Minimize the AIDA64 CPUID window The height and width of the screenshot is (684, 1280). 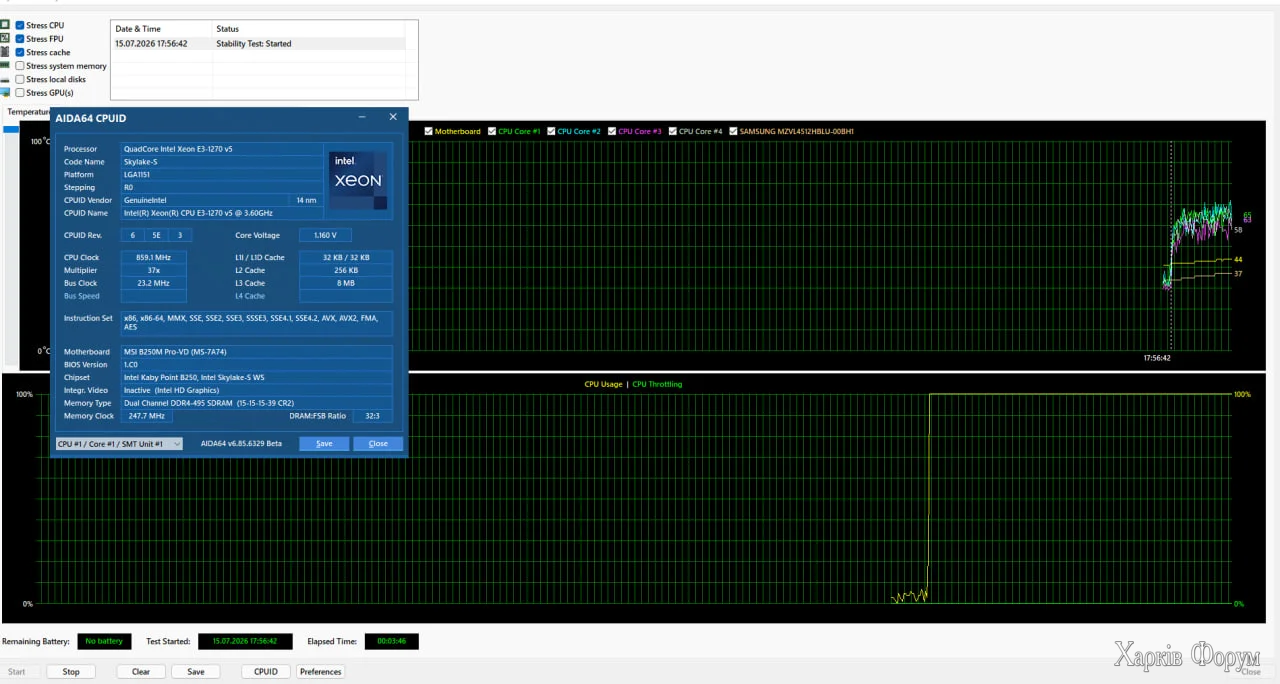tap(363, 117)
